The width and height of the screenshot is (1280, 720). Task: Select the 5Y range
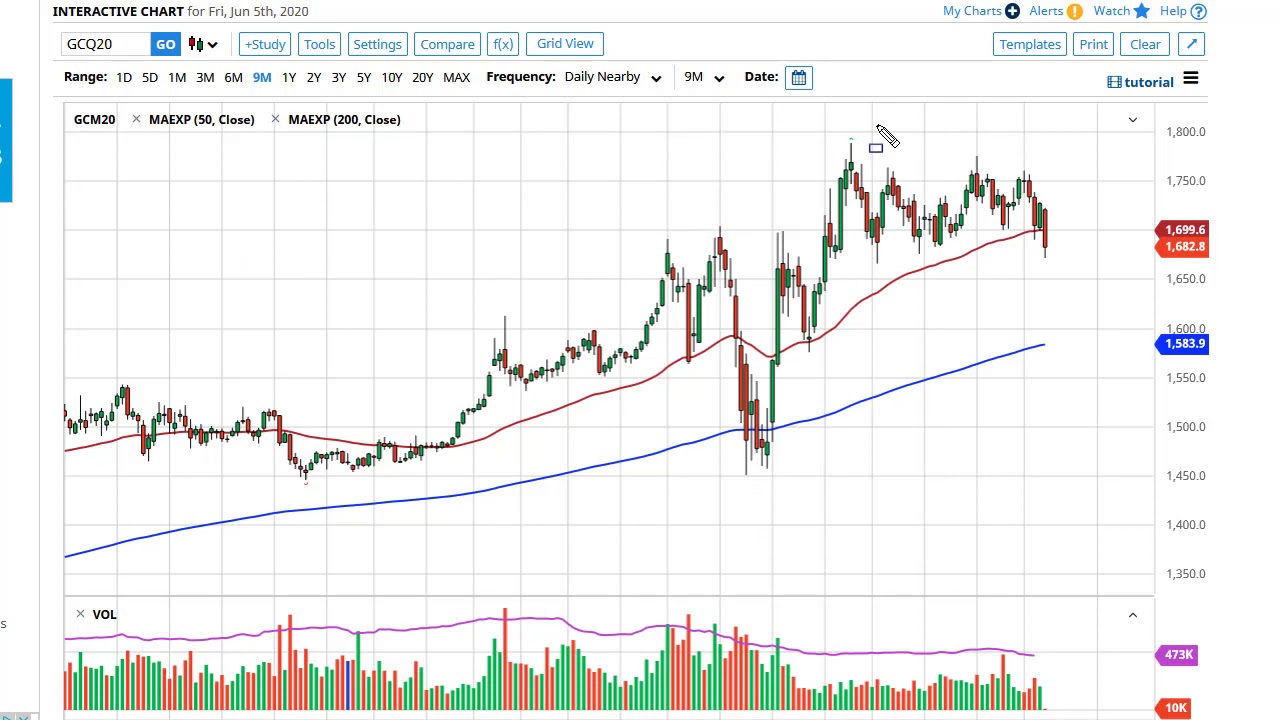364,77
